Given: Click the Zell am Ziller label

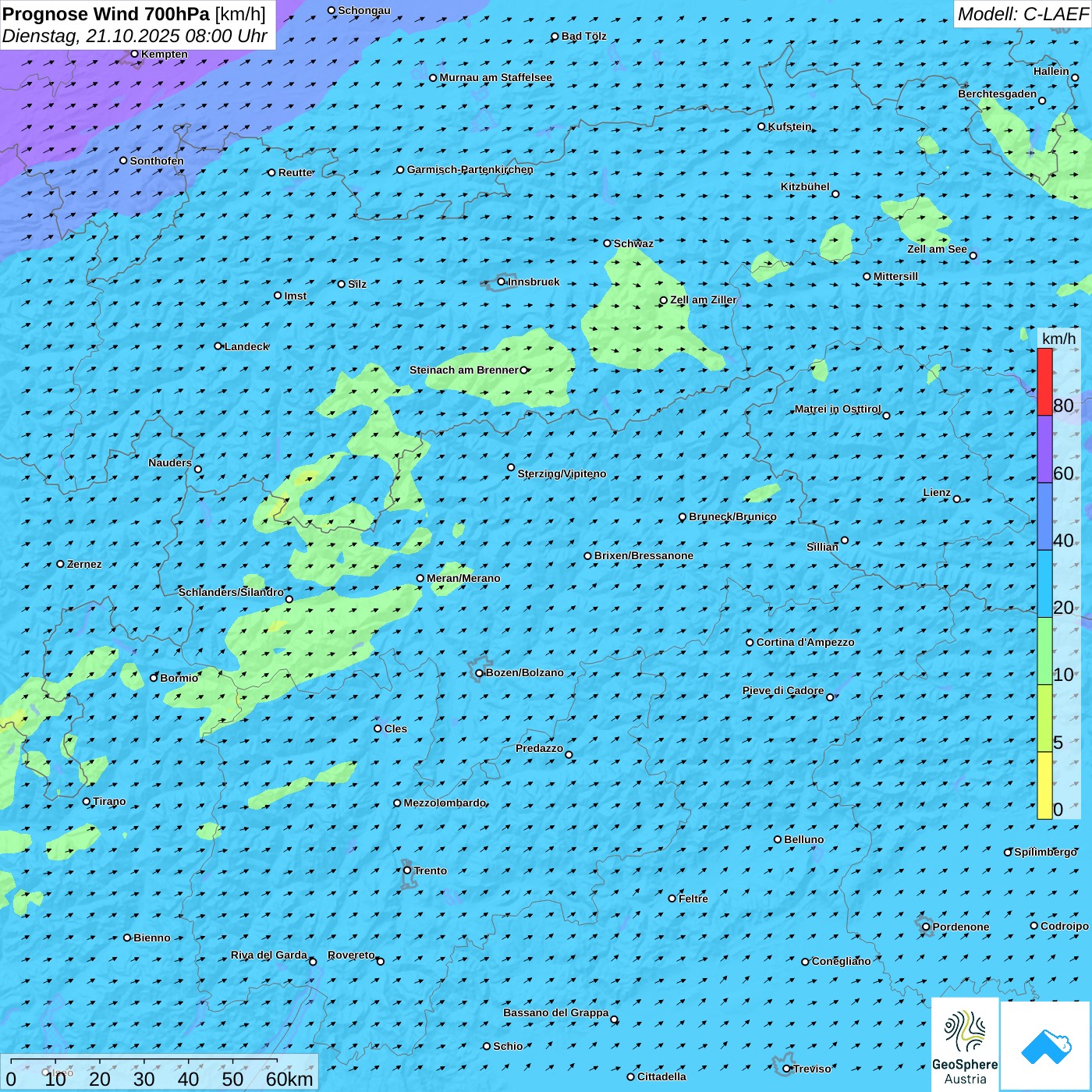Looking at the screenshot, I should click(704, 300).
